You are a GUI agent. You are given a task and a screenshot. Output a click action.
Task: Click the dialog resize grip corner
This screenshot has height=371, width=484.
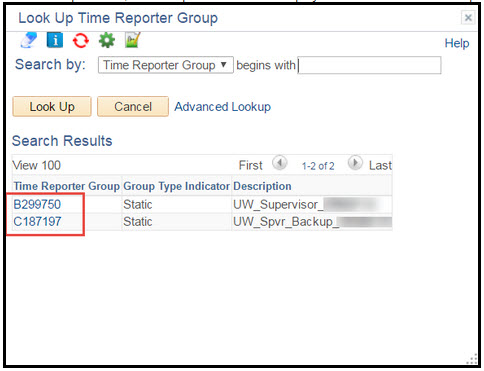472,359
